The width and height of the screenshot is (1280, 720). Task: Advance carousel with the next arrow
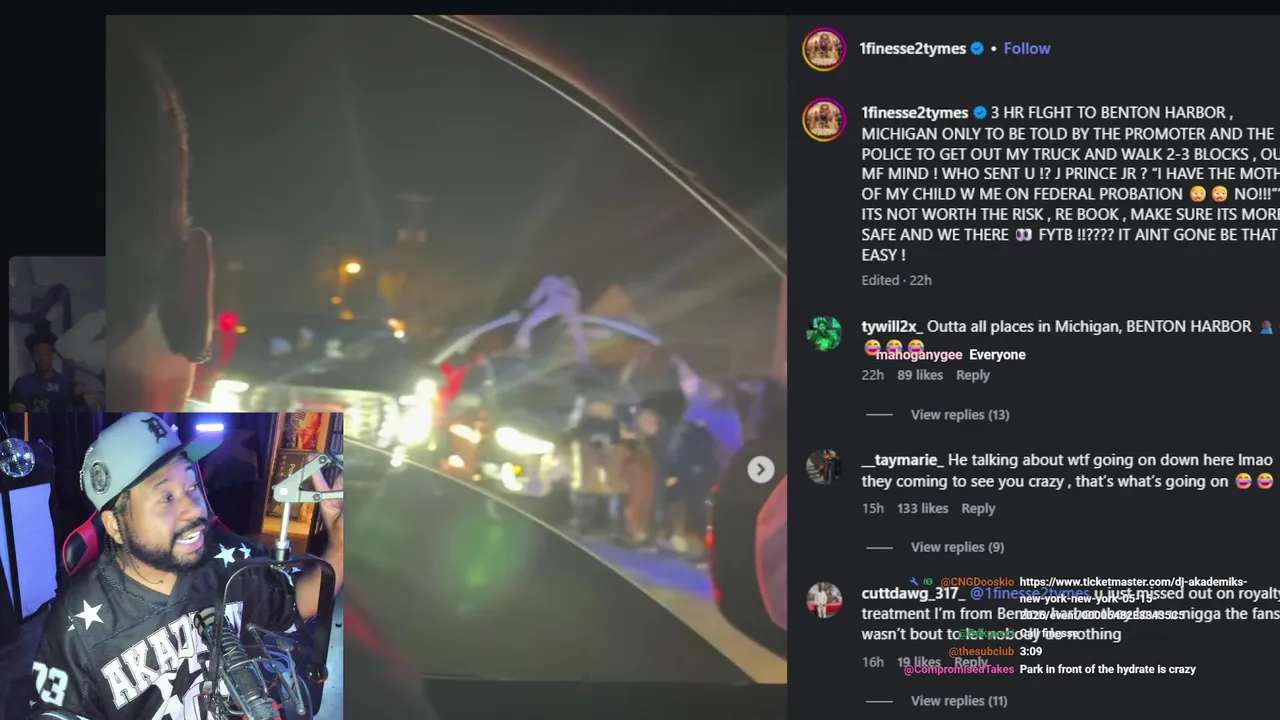click(761, 469)
